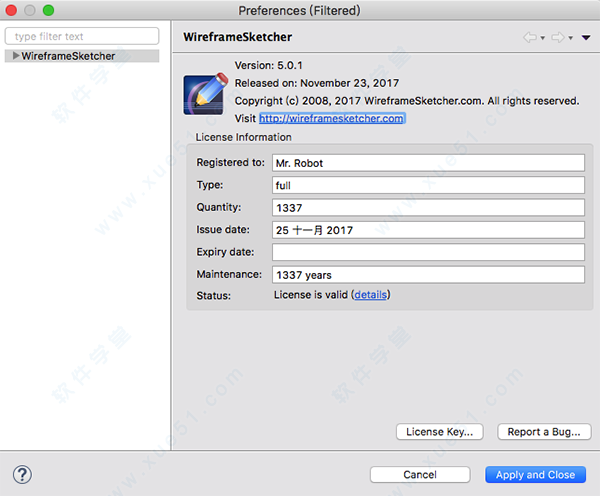Click the empty Expiry date field
600x496 pixels.
(428, 252)
